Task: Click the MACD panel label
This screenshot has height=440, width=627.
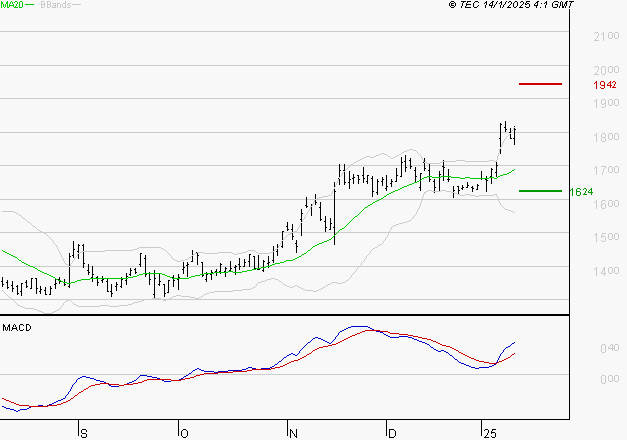Action: click(17, 328)
